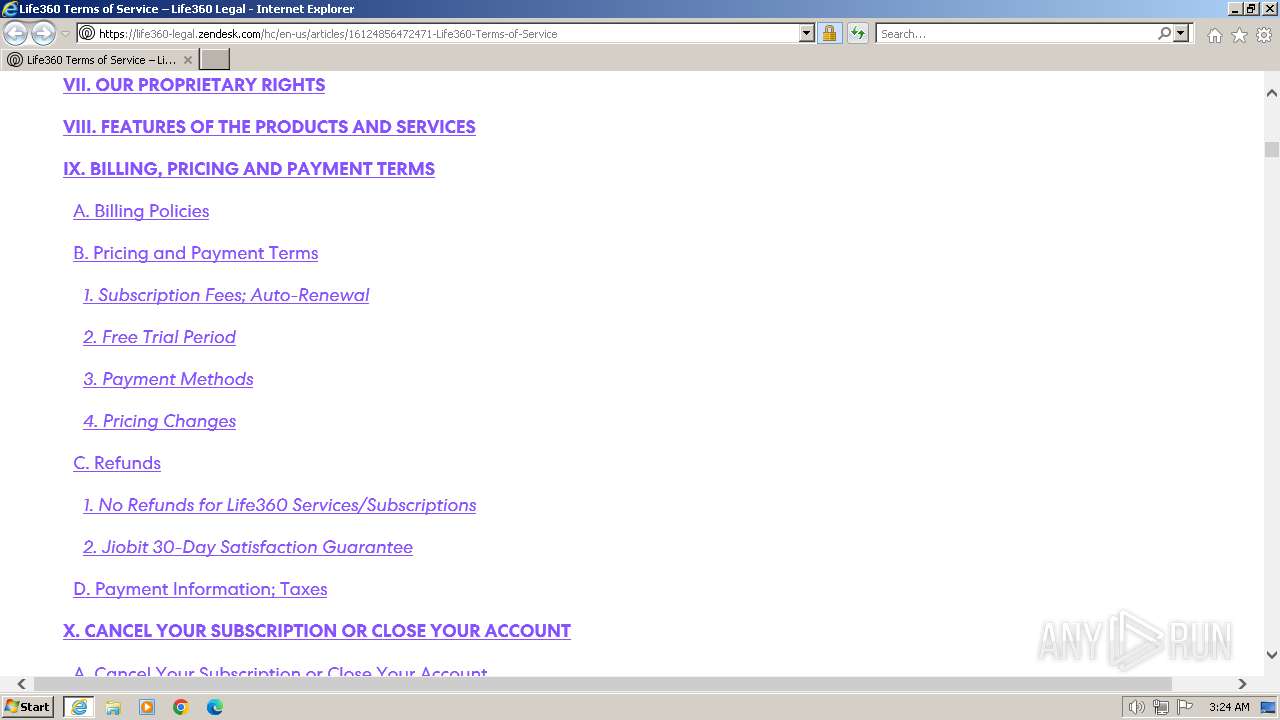Expand the address bar autocomplete dropdown
The image size is (1280, 720).
pos(807,33)
